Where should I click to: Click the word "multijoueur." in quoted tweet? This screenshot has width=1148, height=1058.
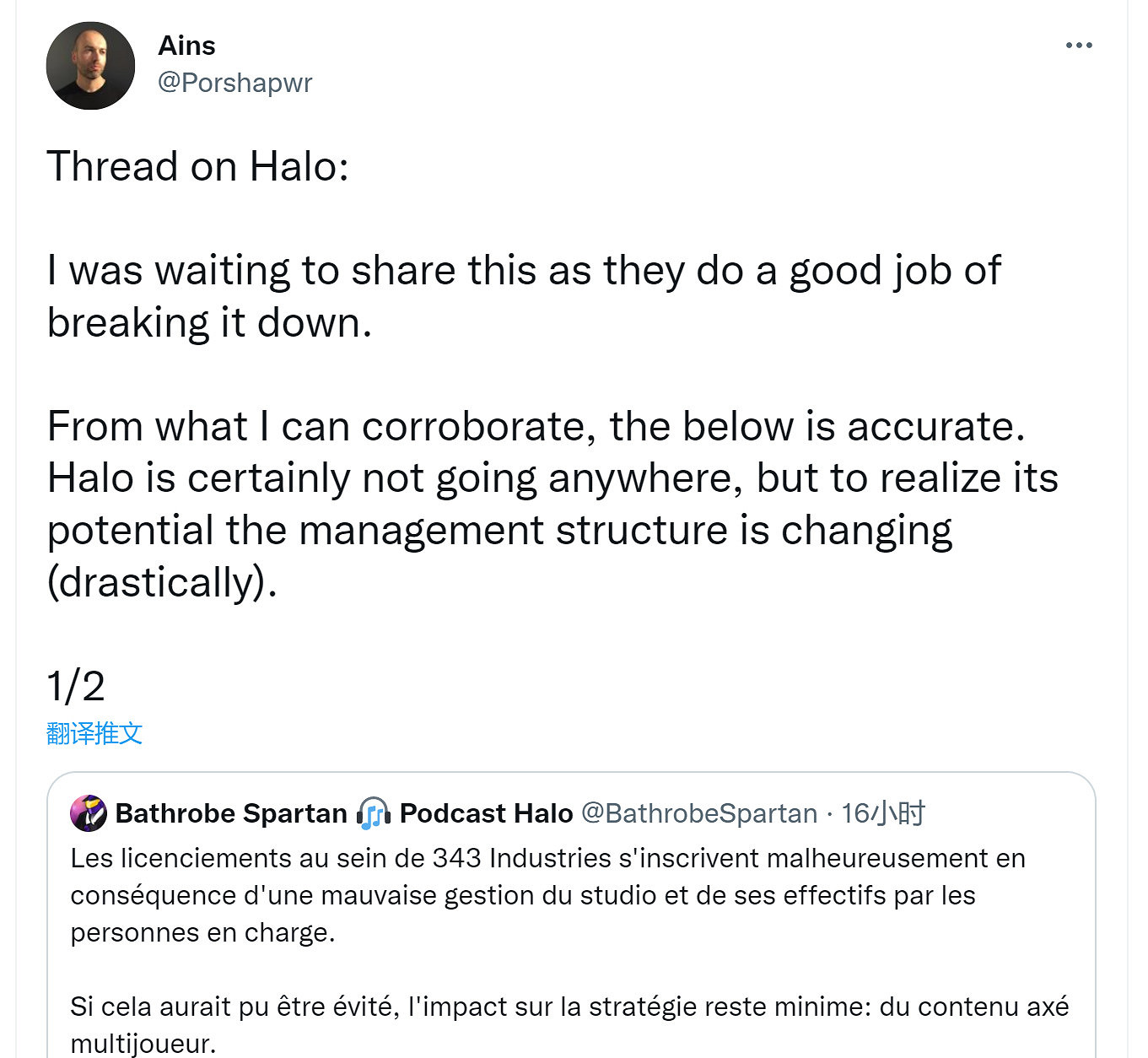(143, 1044)
